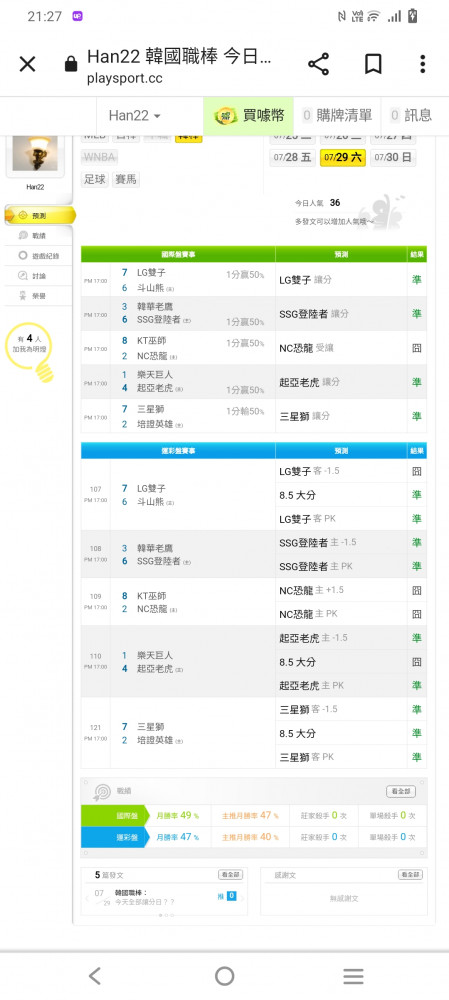Tap the site security lock icon

tap(71, 64)
